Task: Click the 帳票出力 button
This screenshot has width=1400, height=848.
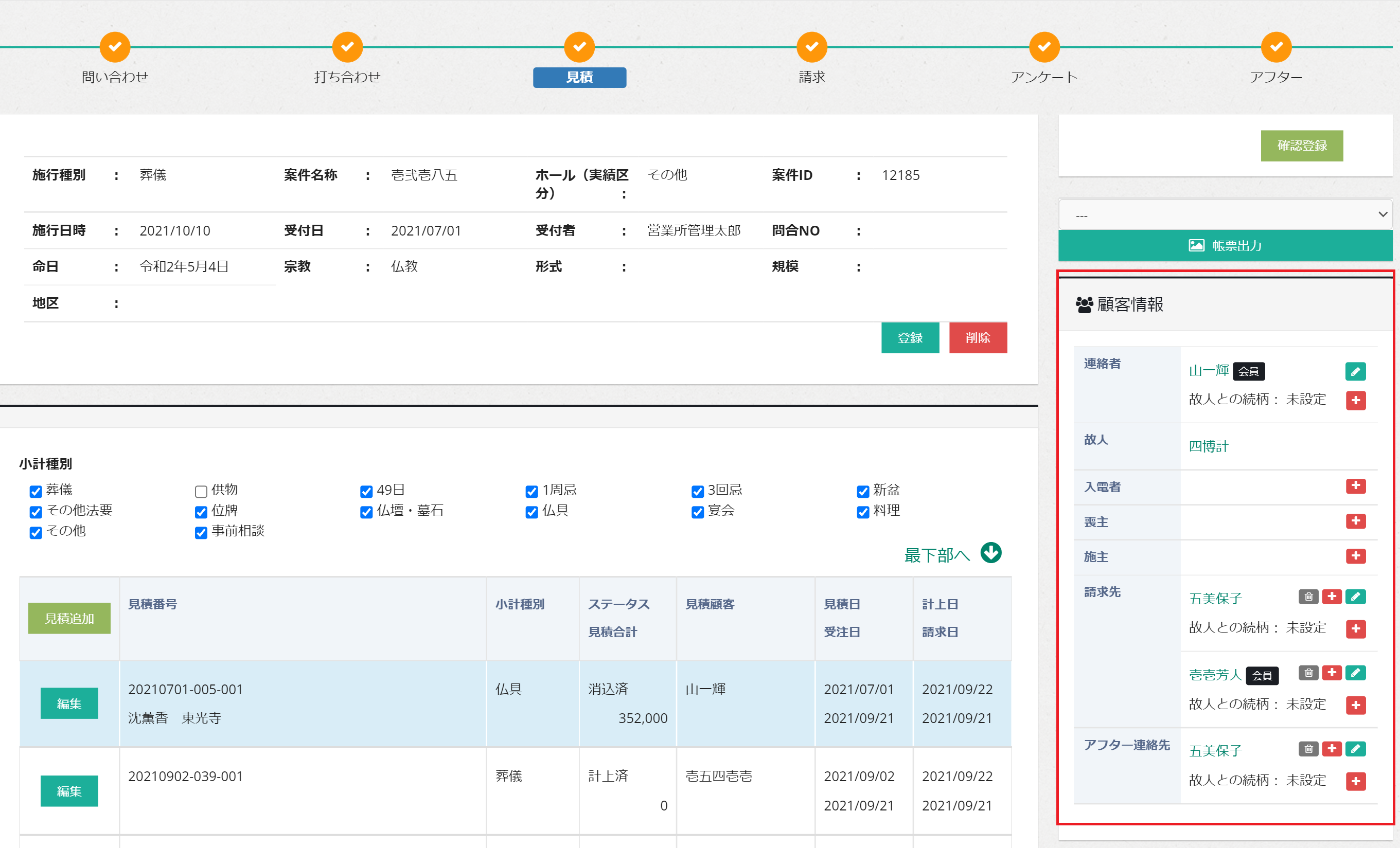Action: pos(1225,245)
